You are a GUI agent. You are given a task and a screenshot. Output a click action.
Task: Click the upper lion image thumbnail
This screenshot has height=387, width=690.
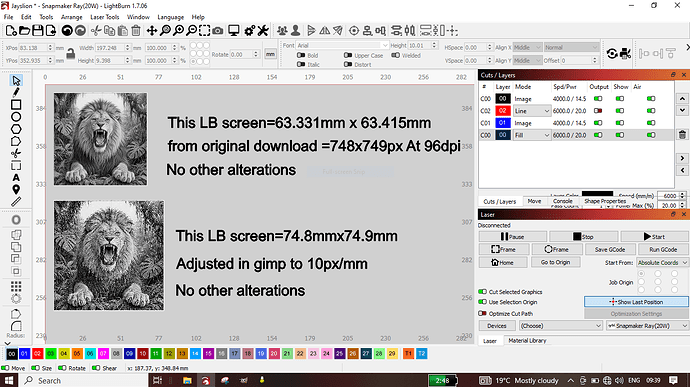click(x=100, y=139)
